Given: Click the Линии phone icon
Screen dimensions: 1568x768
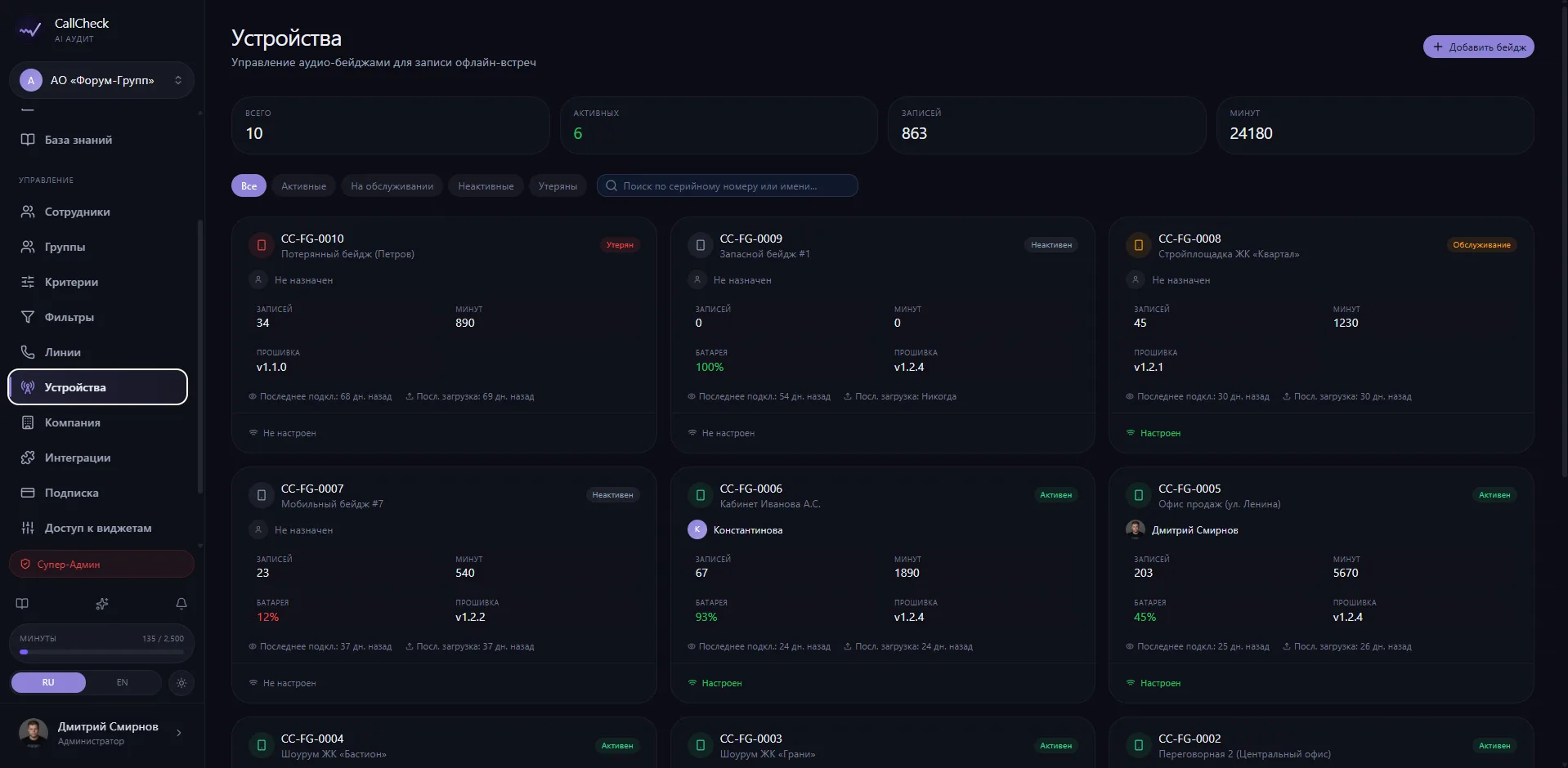Looking at the screenshot, I should coord(28,352).
